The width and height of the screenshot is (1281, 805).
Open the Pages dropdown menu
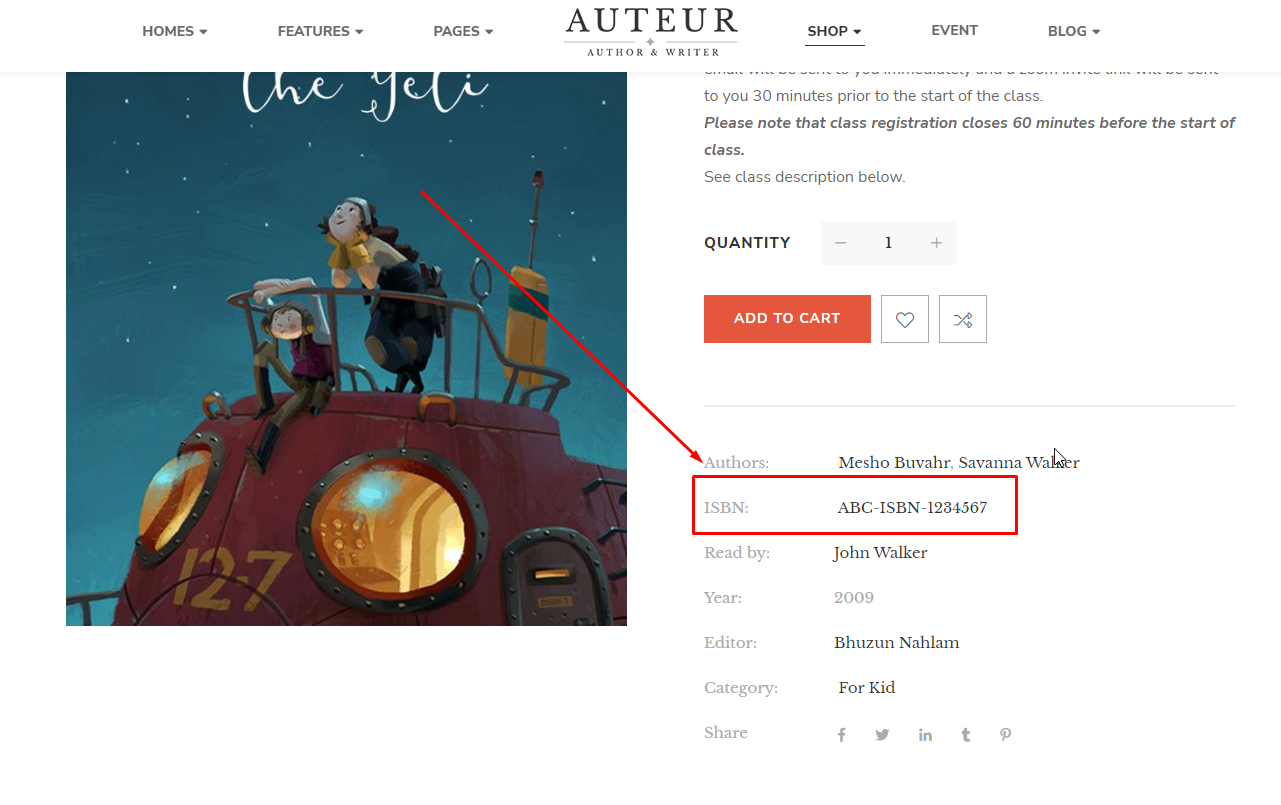[x=463, y=31]
